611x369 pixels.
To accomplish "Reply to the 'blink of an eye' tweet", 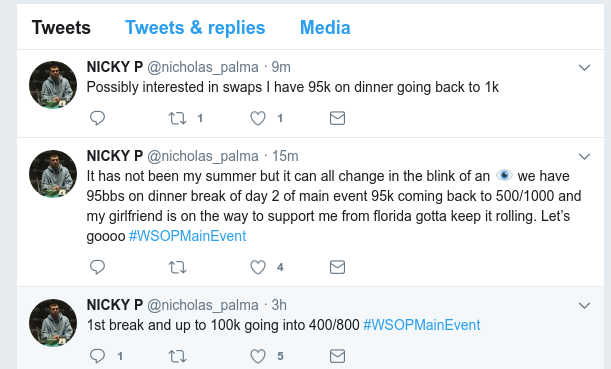I will 97,267.
